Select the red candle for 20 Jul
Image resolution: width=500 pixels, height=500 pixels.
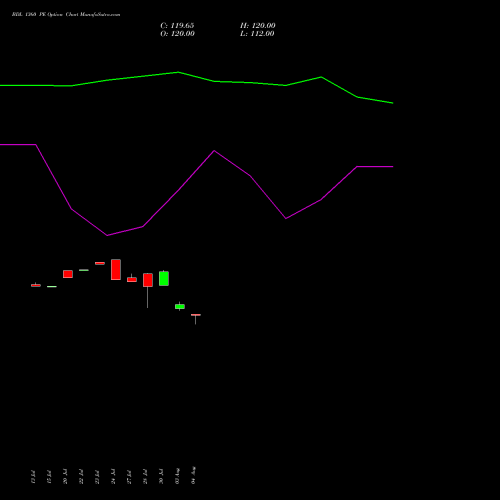(x=68, y=274)
